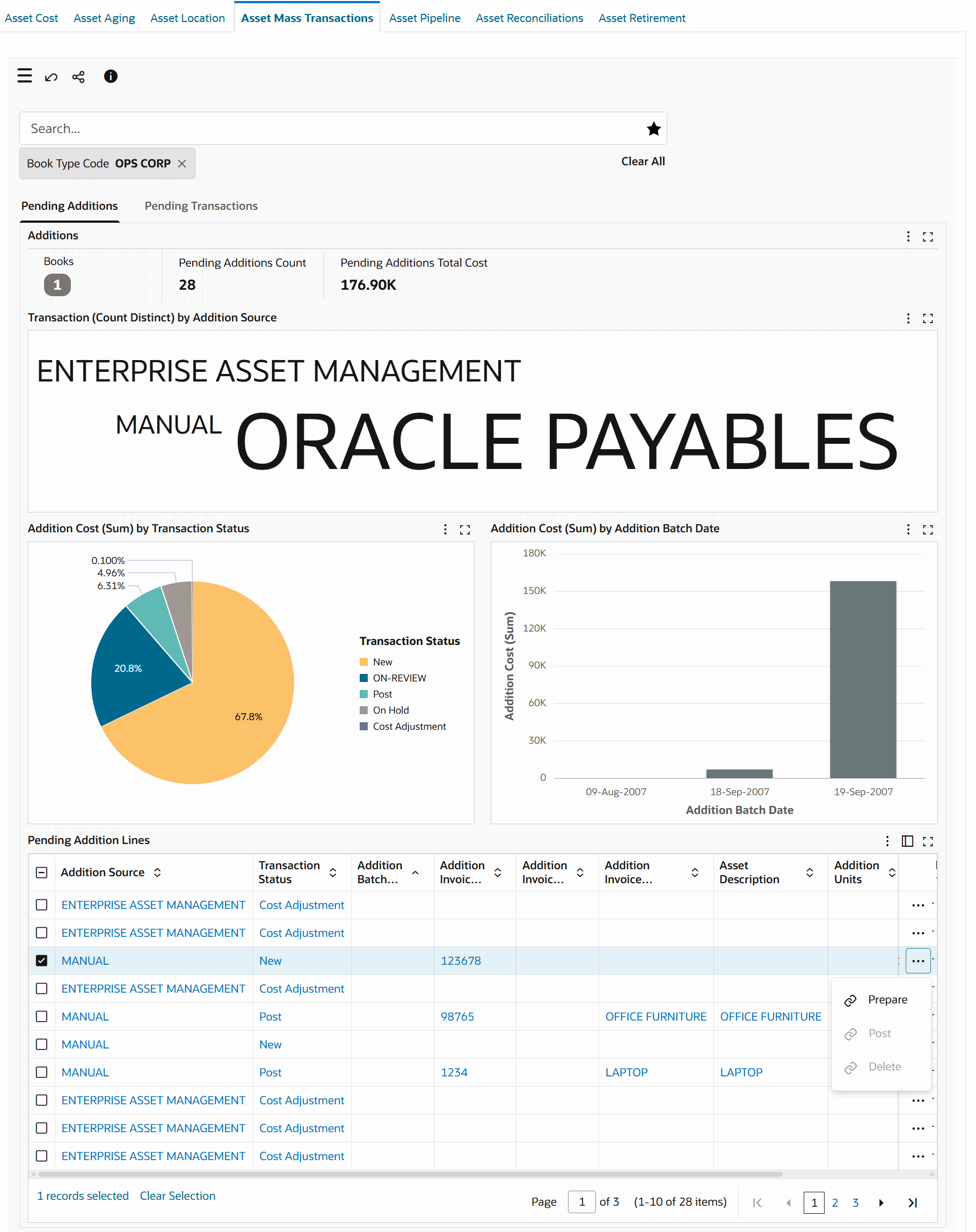Click ORACLE PAYABLES in the tag cloud
The height and width of the screenshot is (1232, 976).
(x=567, y=442)
